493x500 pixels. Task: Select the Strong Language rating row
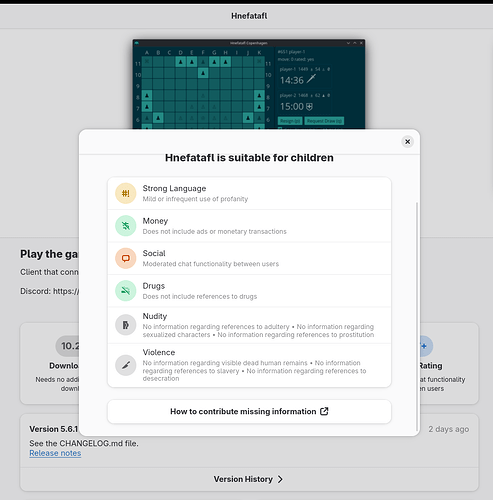click(x=249, y=193)
